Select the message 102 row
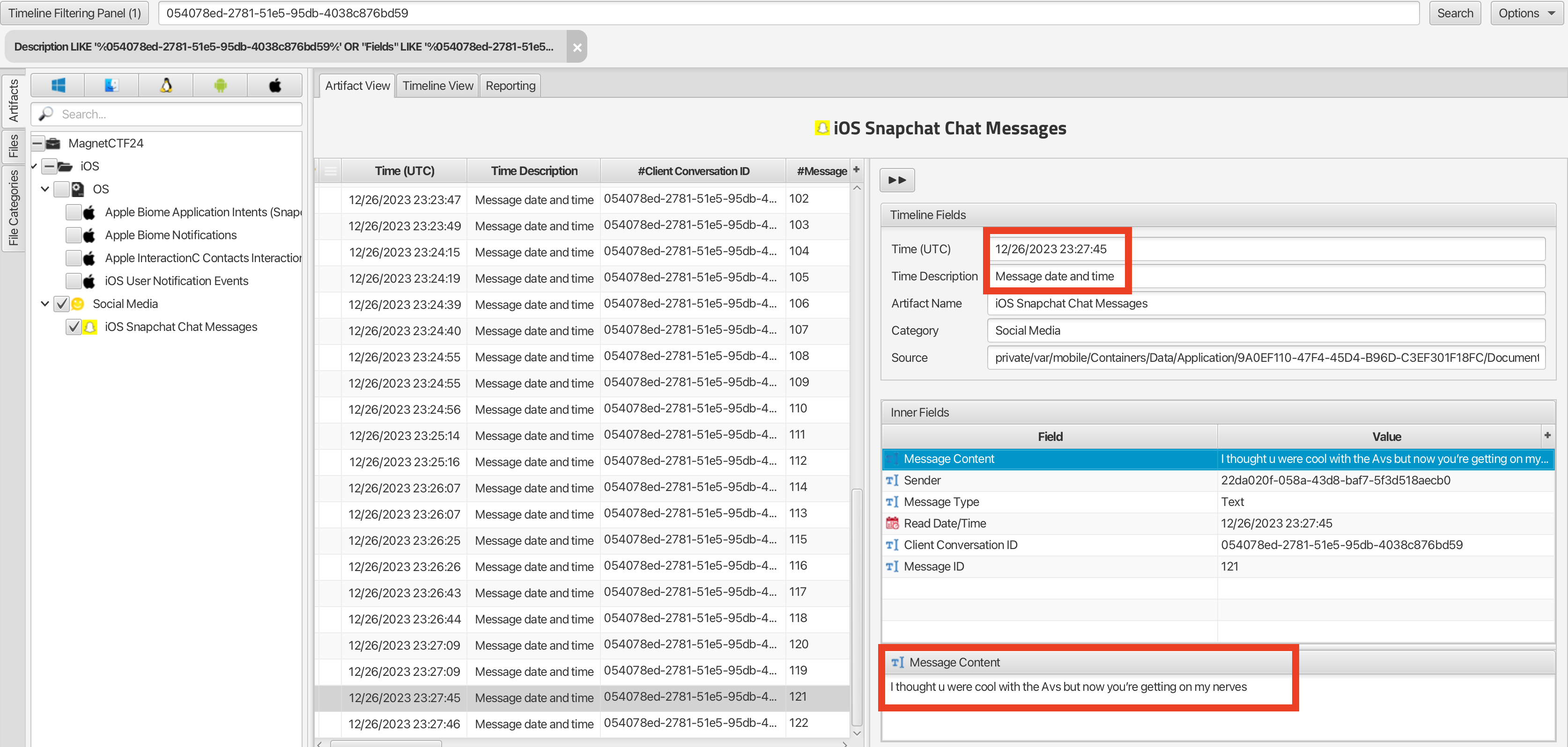This screenshot has width=1568, height=747. [582, 199]
